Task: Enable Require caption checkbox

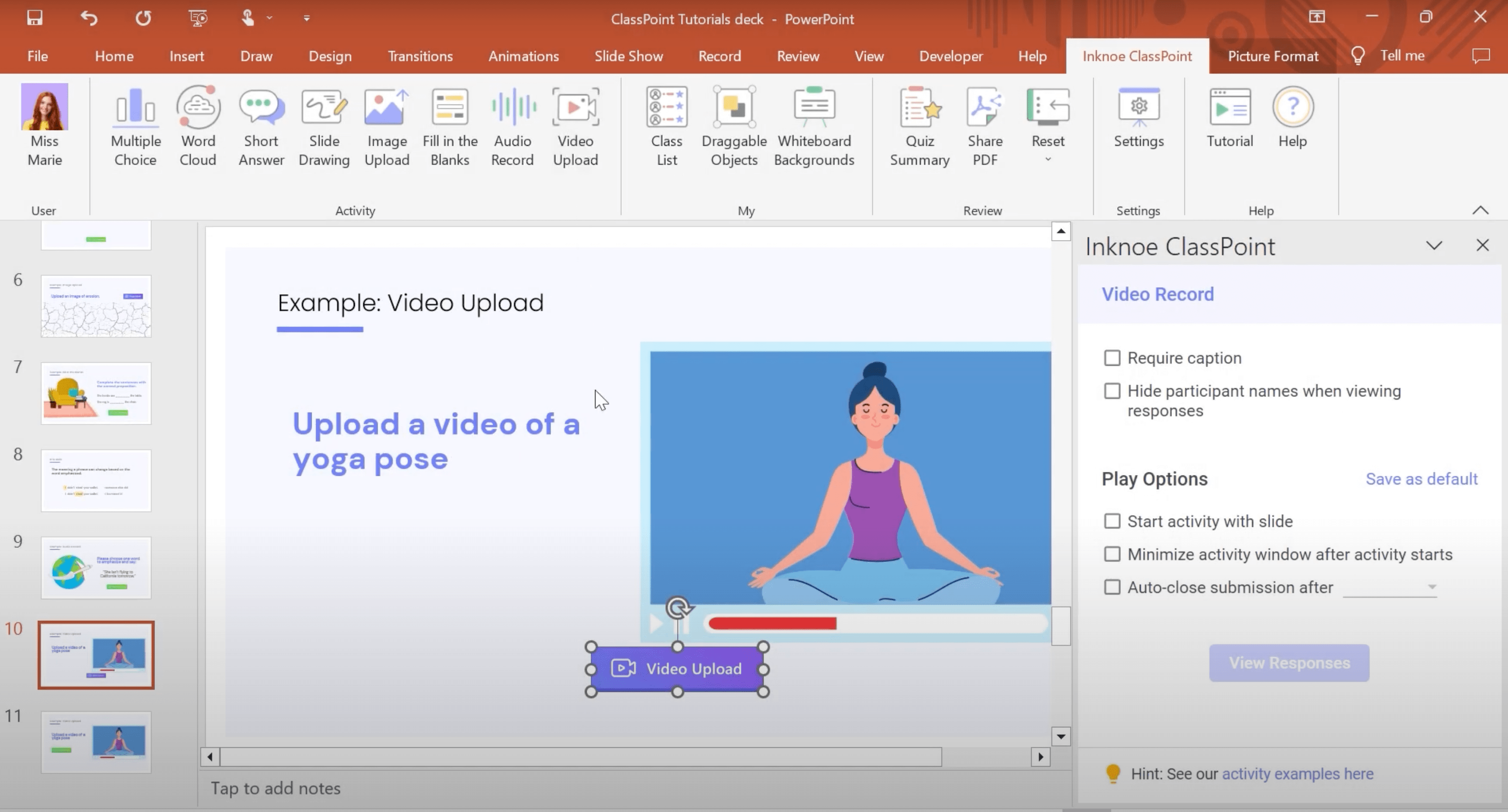Action: [x=1112, y=358]
